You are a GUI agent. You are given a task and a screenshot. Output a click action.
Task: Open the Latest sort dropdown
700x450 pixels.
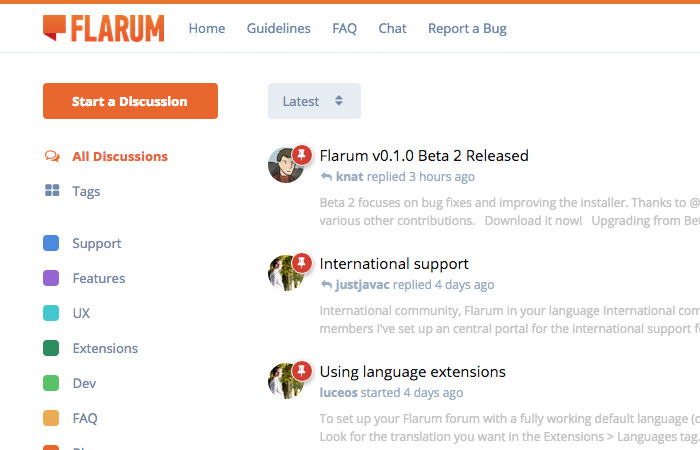tap(314, 101)
